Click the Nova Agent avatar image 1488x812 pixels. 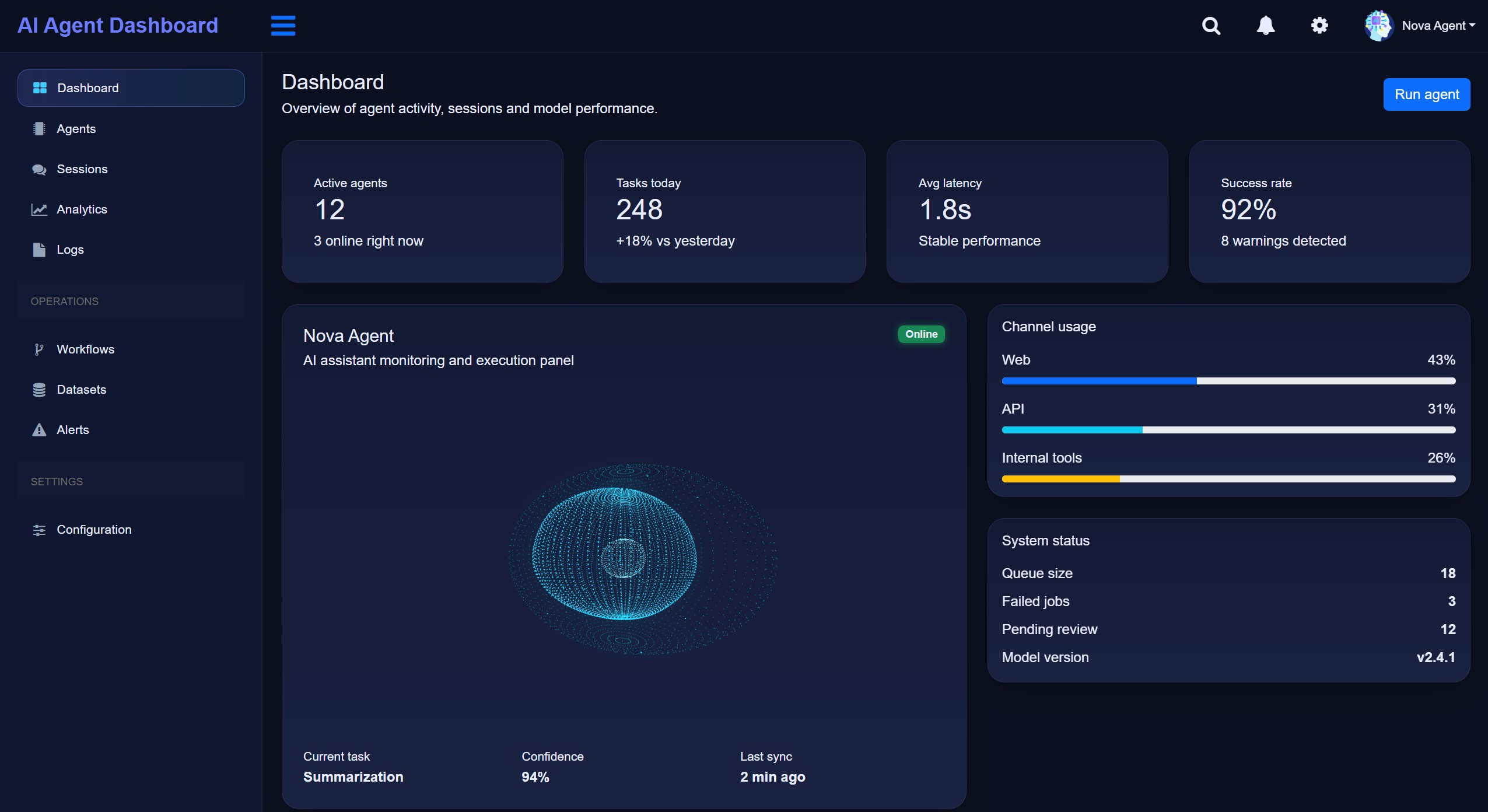coord(1378,26)
